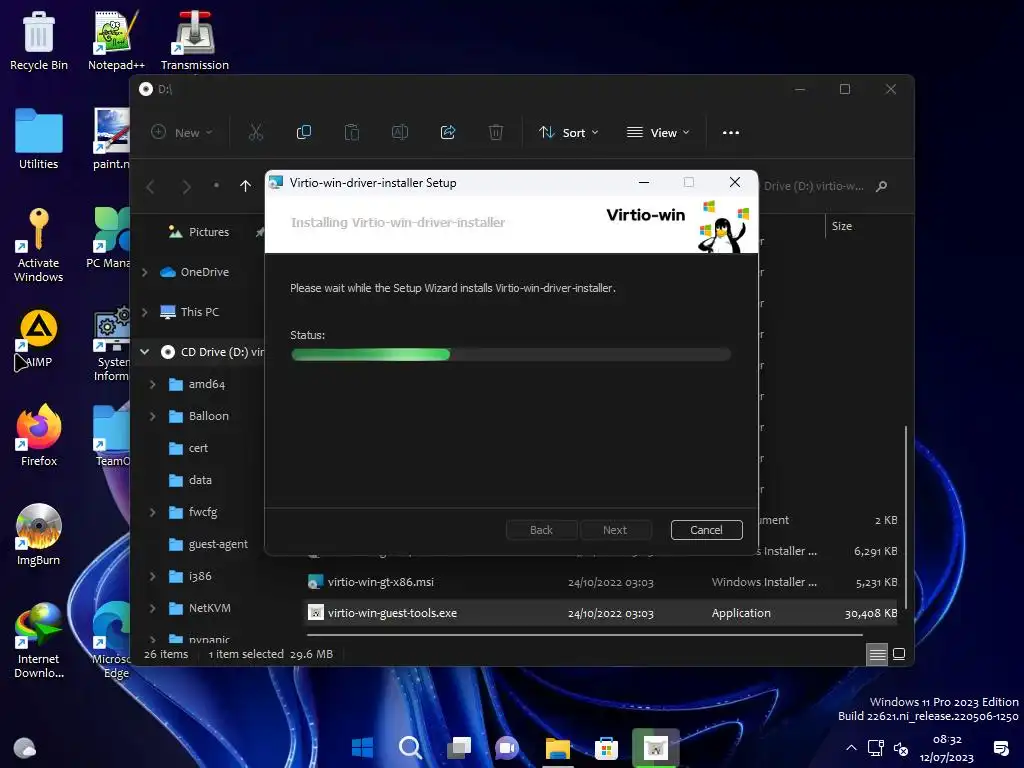Click Cancel in the Virtio setup dialog
Viewport: 1024px width, 768px height.
click(707, 530)
